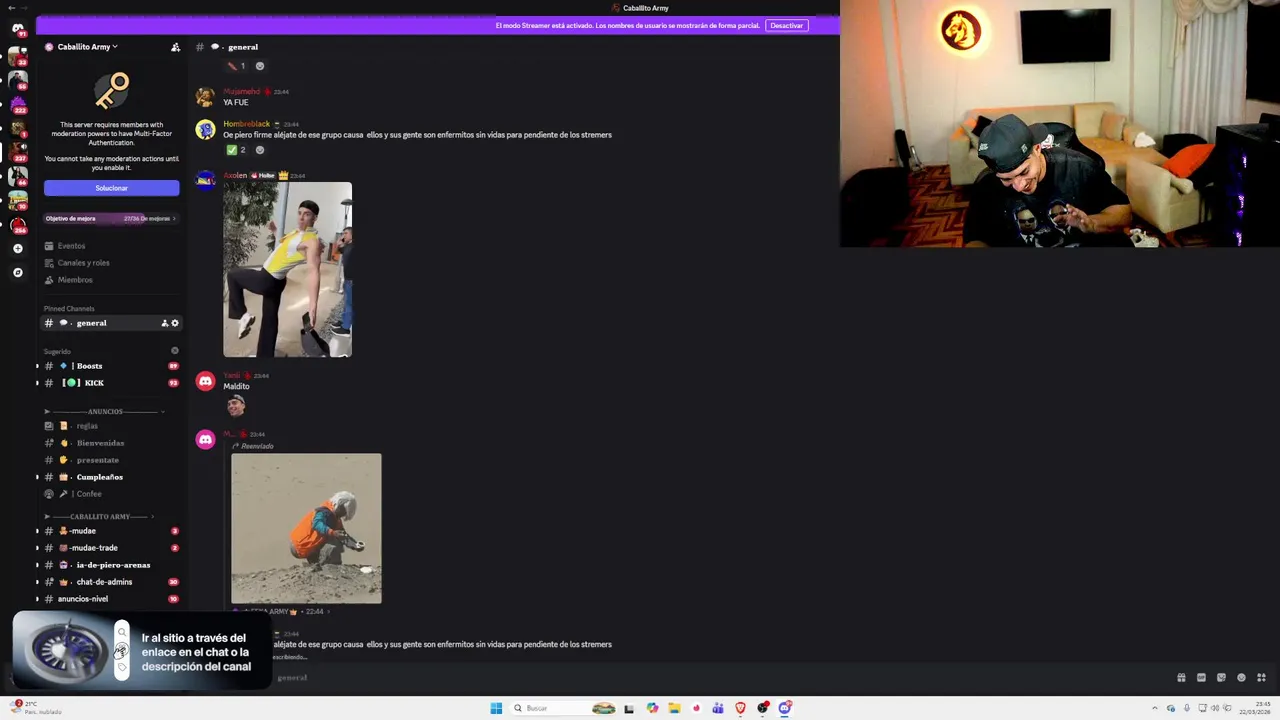Open the -mudae-trade channel
Viewport: 1280px width, 720px height.
click(110, 548)
